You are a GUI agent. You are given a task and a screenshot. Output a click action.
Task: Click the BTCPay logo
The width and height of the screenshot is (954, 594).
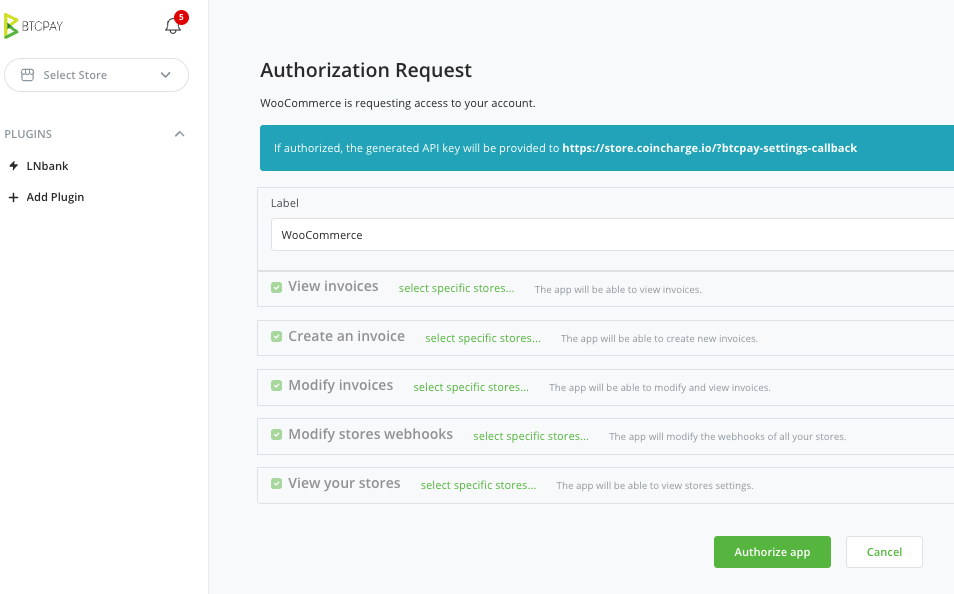pyautogui.click(x=33, y=26)
